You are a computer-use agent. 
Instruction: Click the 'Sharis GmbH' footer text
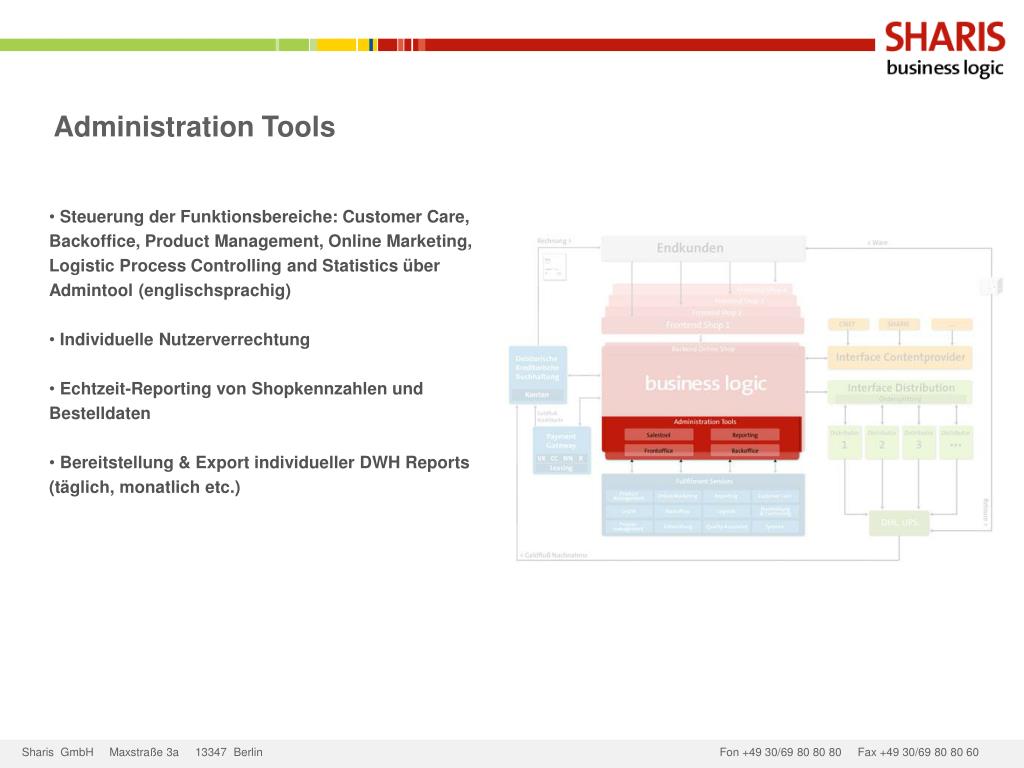click(x=57, y=752)
